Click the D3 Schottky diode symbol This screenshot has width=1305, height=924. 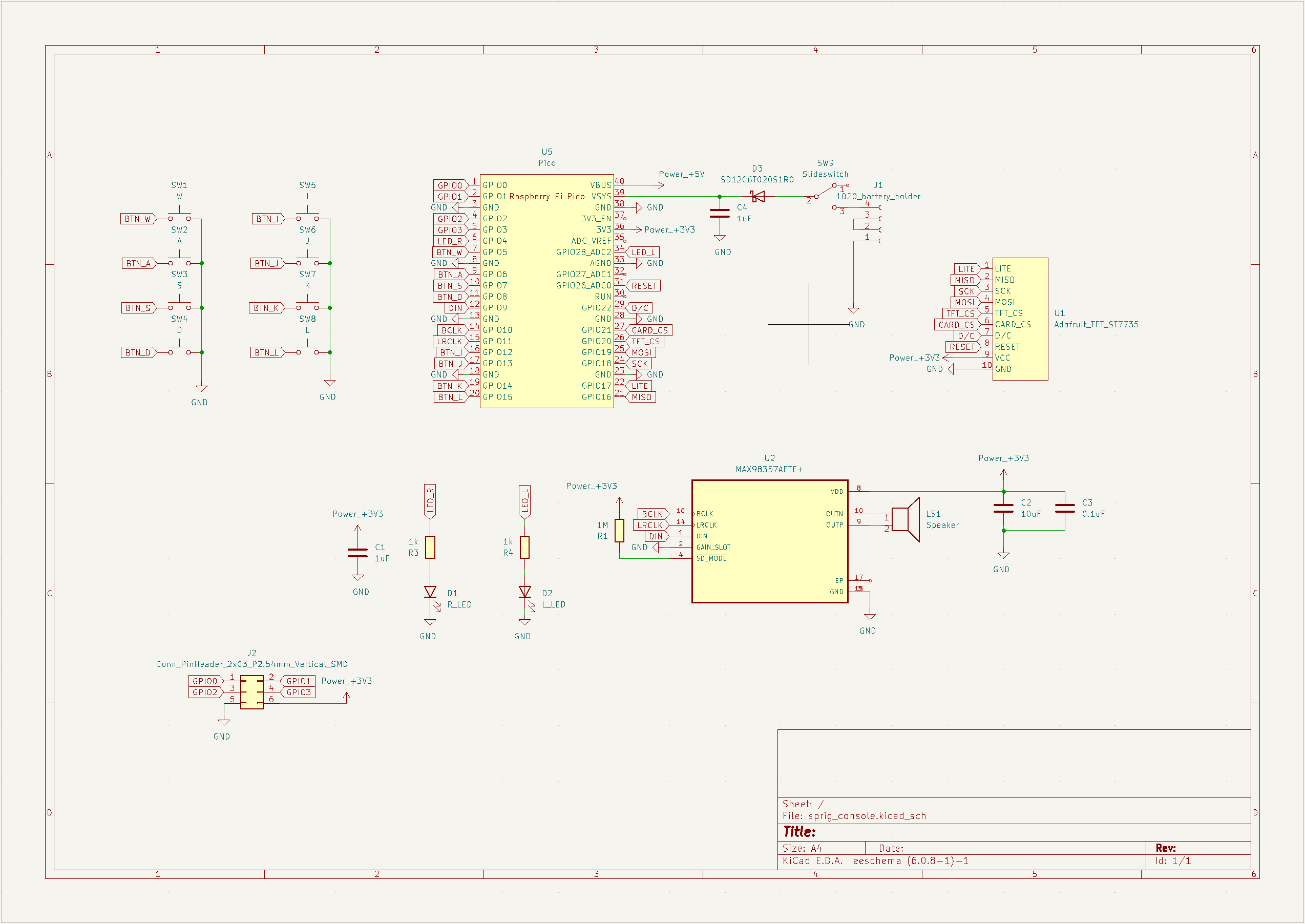[757, 196]
